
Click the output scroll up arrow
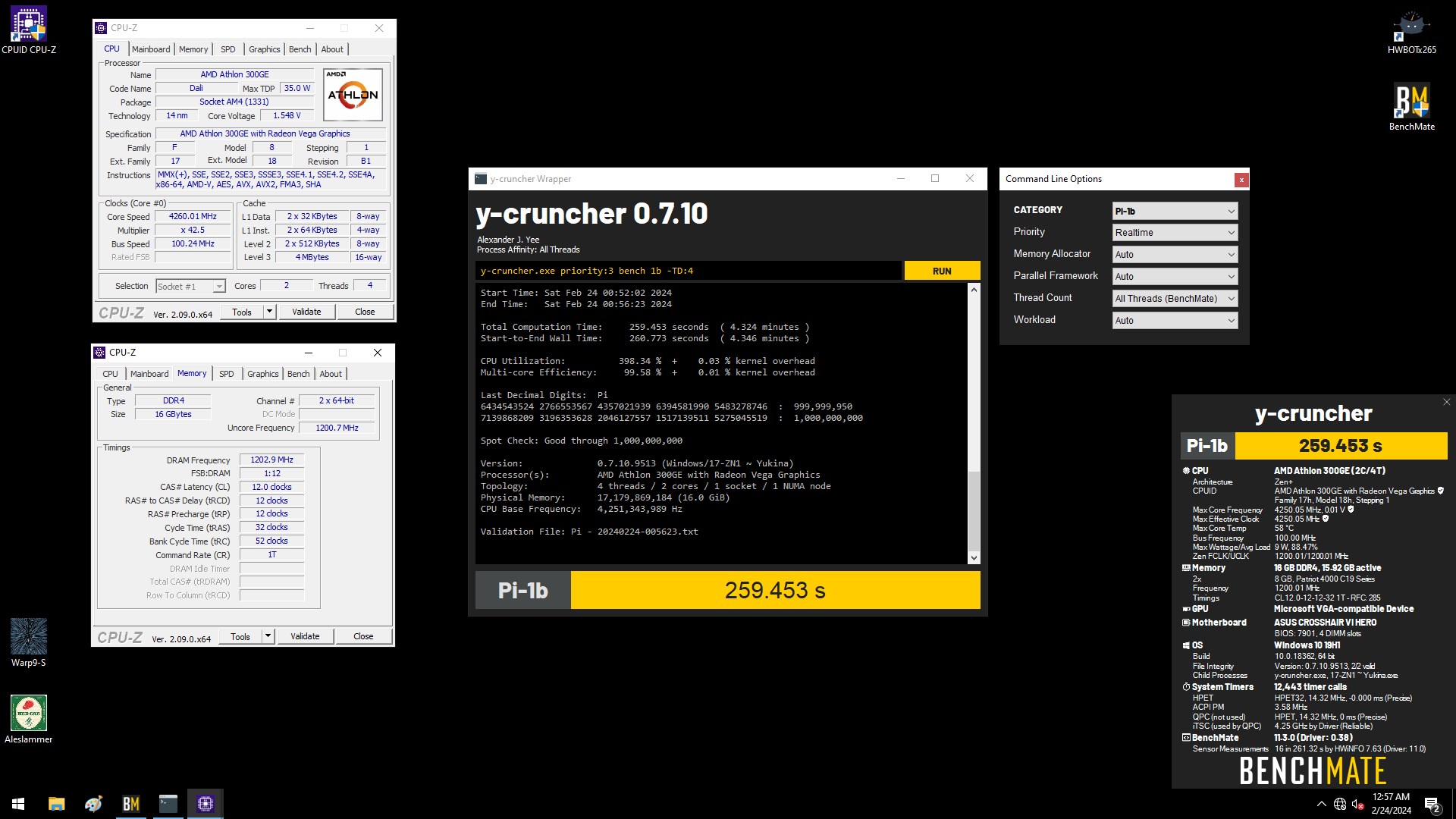pos(974,290)
